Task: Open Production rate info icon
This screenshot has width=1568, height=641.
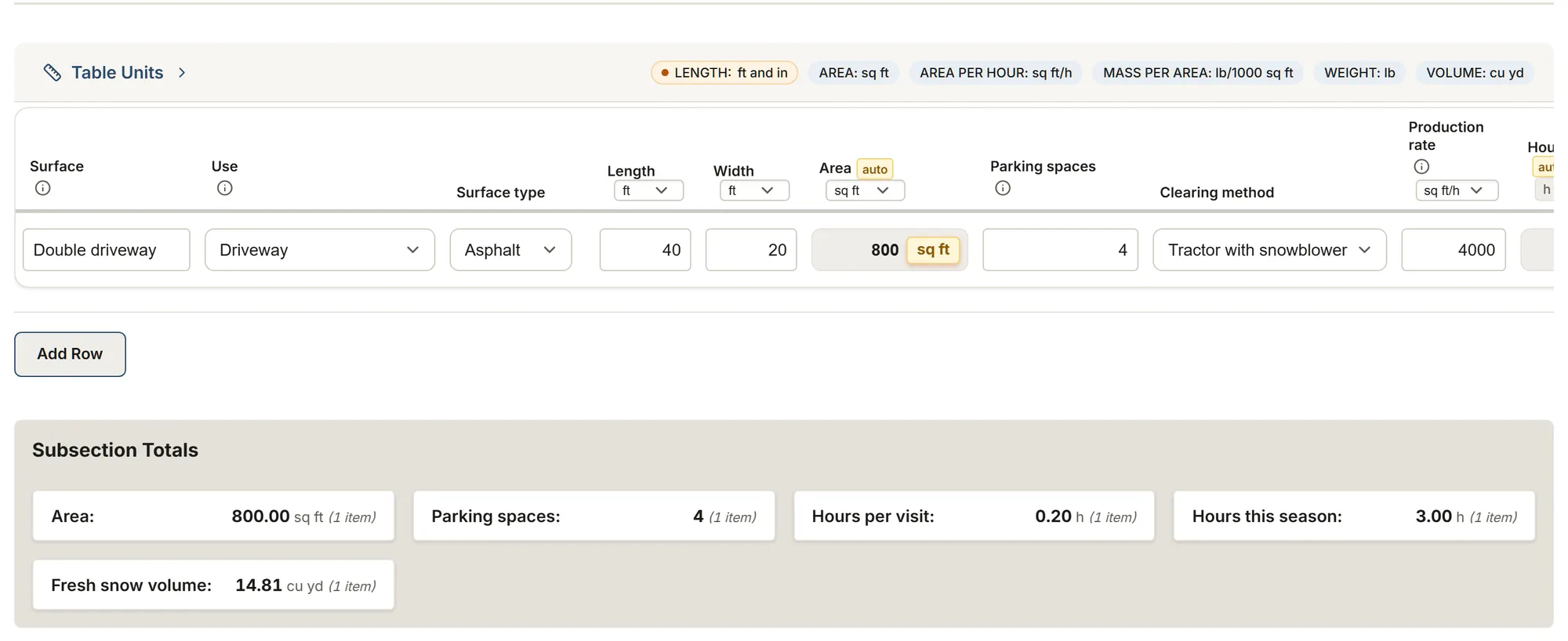Action: pos(1421,166)
